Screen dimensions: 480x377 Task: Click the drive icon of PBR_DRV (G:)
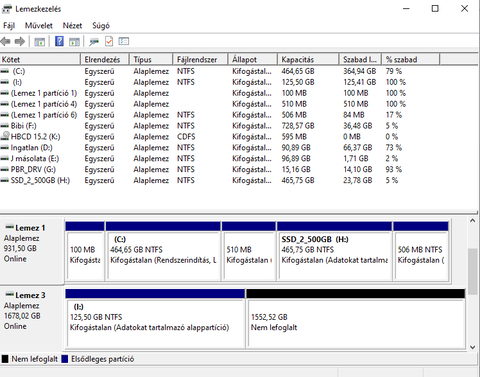pos(5,170)
